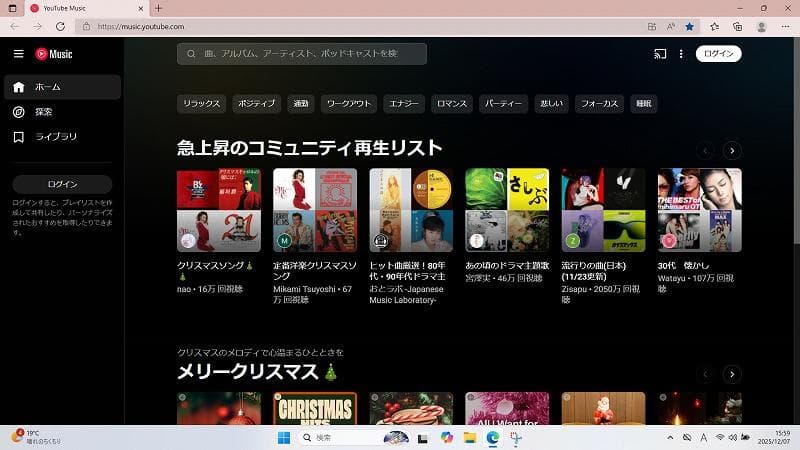The height and width of the screenshot is (450, 800).
Task: Open the ヒット曲厳選！80年代 playlist thumbnail
Action: click(411, 210)
